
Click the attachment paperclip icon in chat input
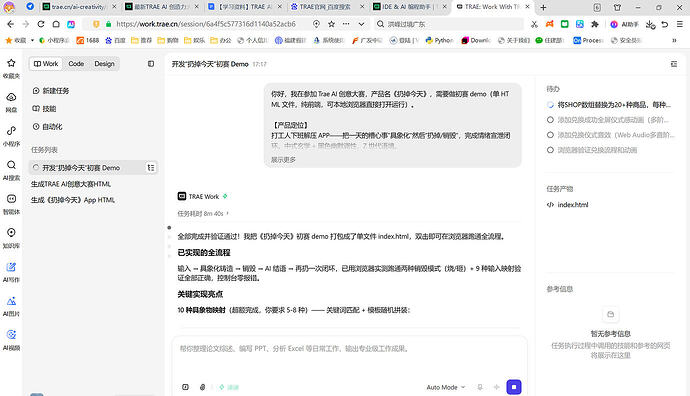tap(202, 387)
